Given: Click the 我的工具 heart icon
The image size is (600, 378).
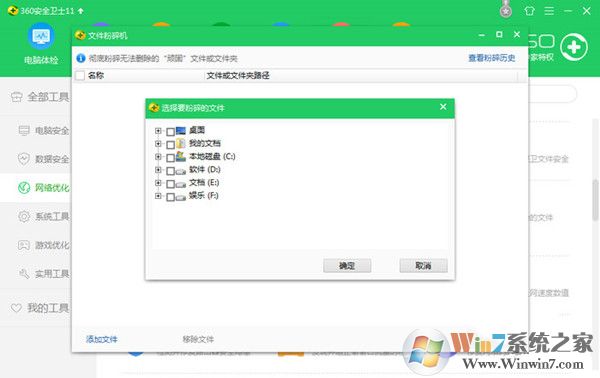Looking at the screenshot, I should pos(16,308).
